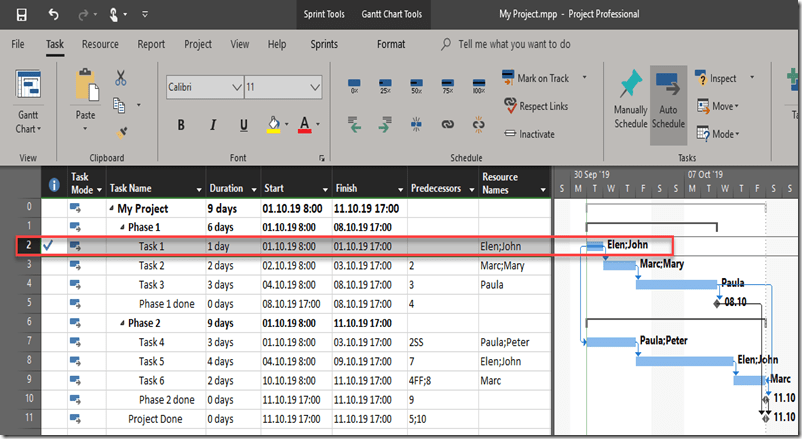
Task: Toggle Underline formatting
Action: click(244, 125)
